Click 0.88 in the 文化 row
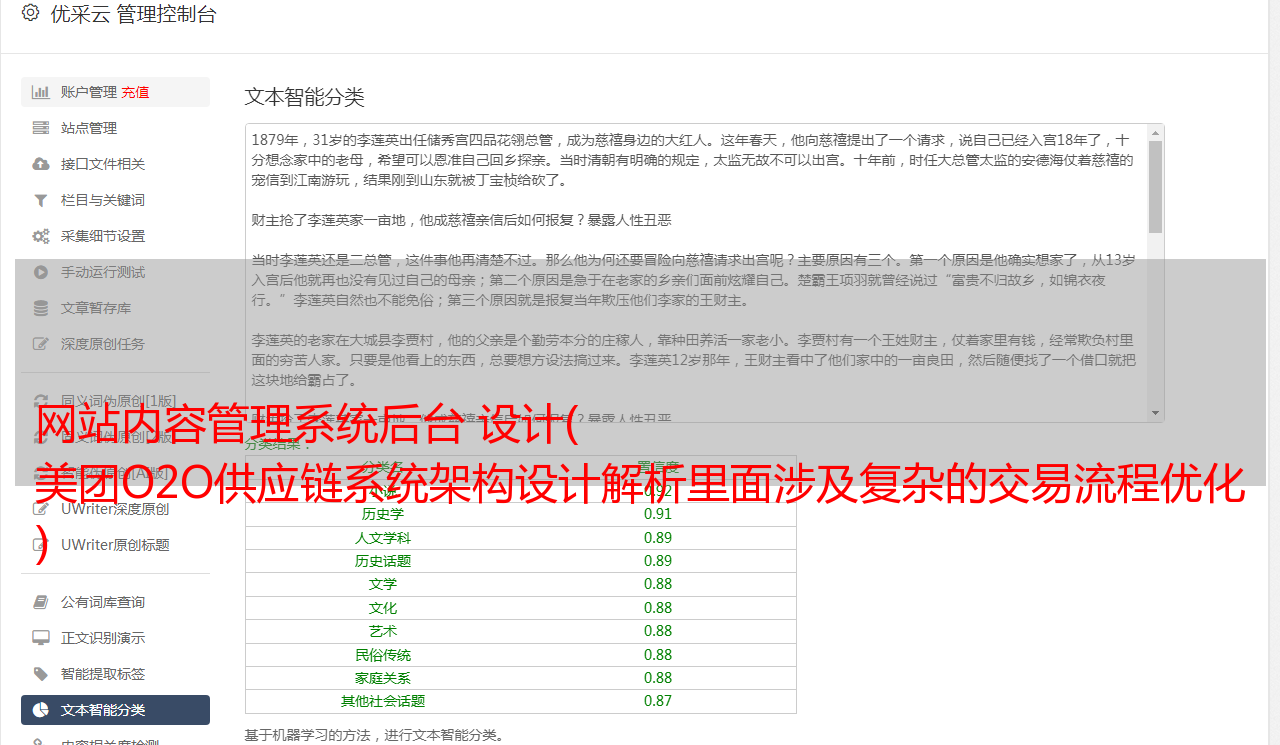1280x745 pixels. [x=658, y=608]
